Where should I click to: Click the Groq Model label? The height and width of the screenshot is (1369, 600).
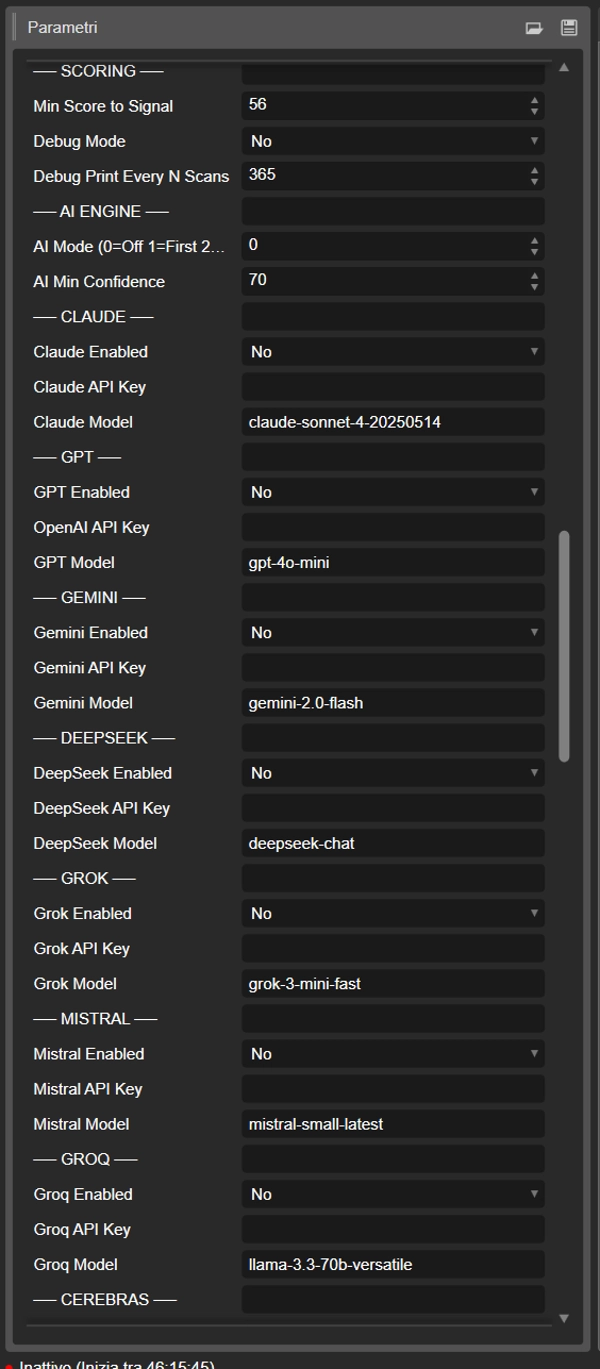pos(75,1265)
